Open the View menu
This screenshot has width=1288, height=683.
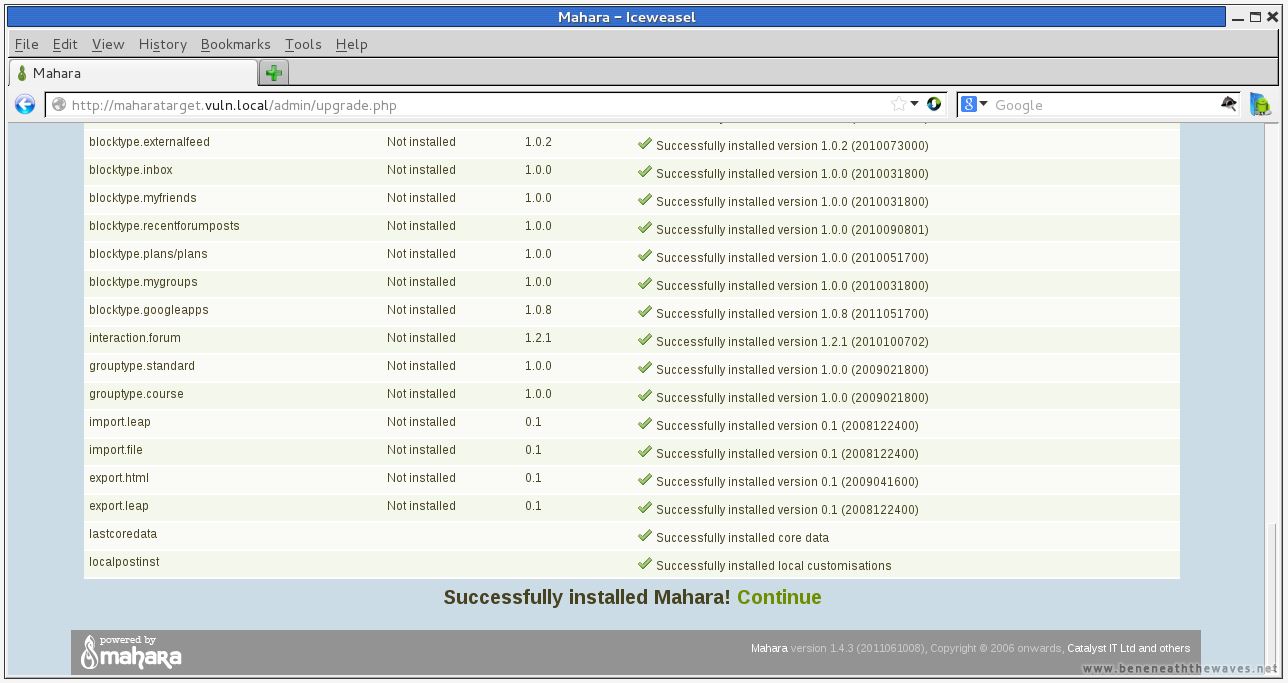(x=108, y=44)
